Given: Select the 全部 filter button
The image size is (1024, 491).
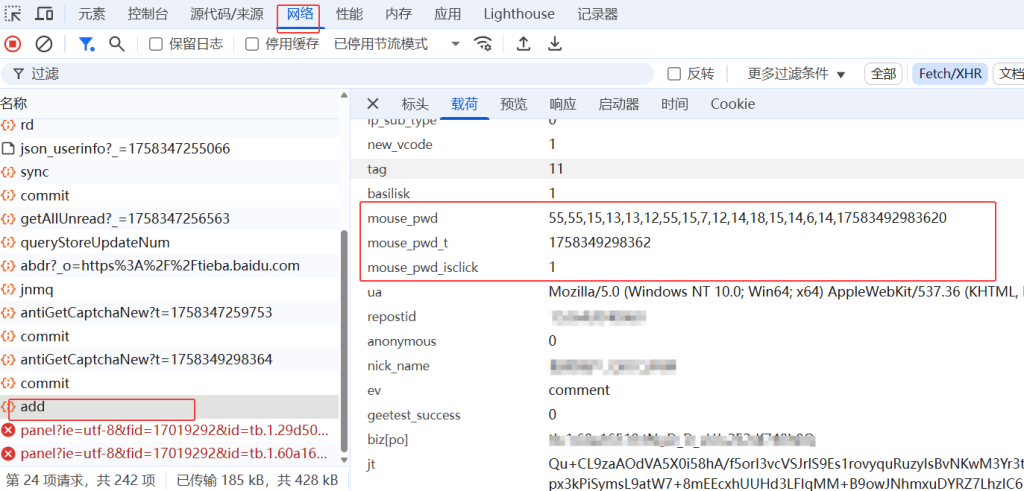Looking at the screenshot, I should click(x=883, y=74).
